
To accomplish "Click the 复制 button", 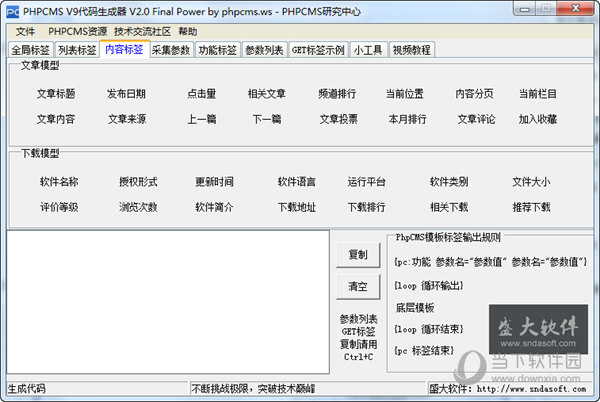I will click(x=358, y=255).
